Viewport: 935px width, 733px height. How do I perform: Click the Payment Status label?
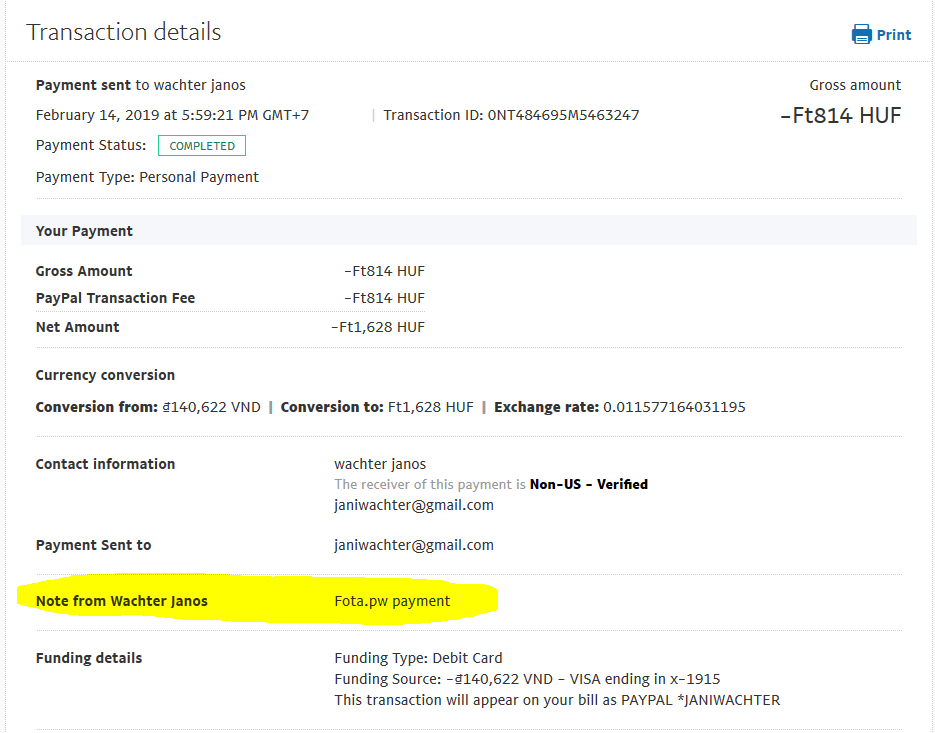pos(91,146)
